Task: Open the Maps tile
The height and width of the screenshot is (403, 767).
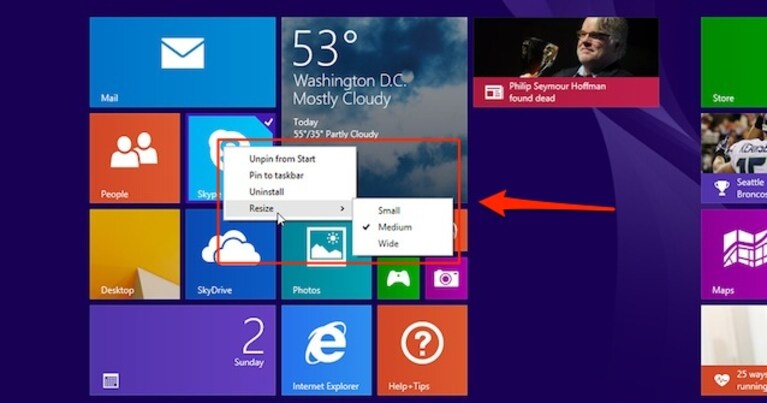Action: click(x=734, y=254)
